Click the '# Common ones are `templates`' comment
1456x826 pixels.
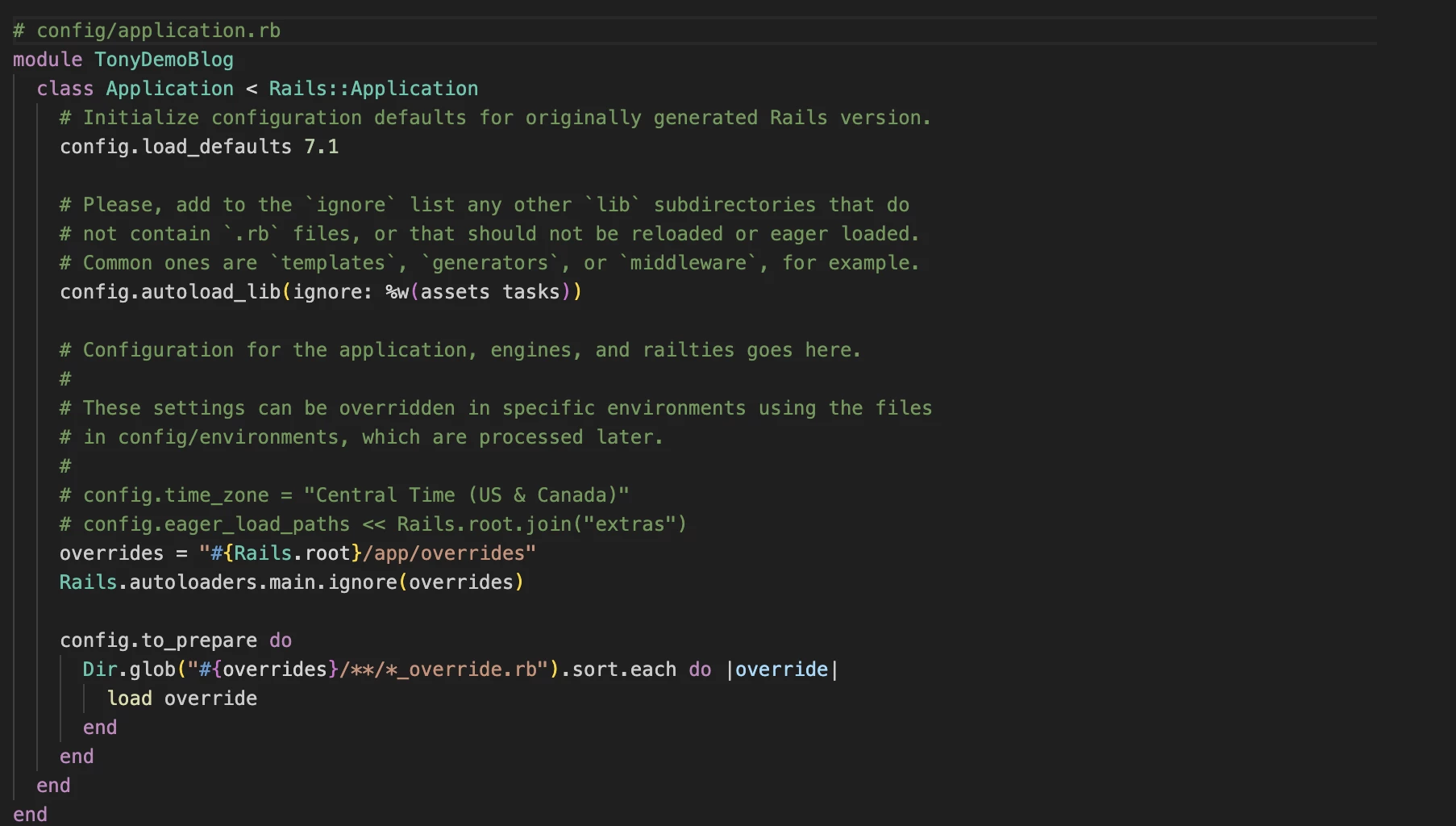point(489,263)
